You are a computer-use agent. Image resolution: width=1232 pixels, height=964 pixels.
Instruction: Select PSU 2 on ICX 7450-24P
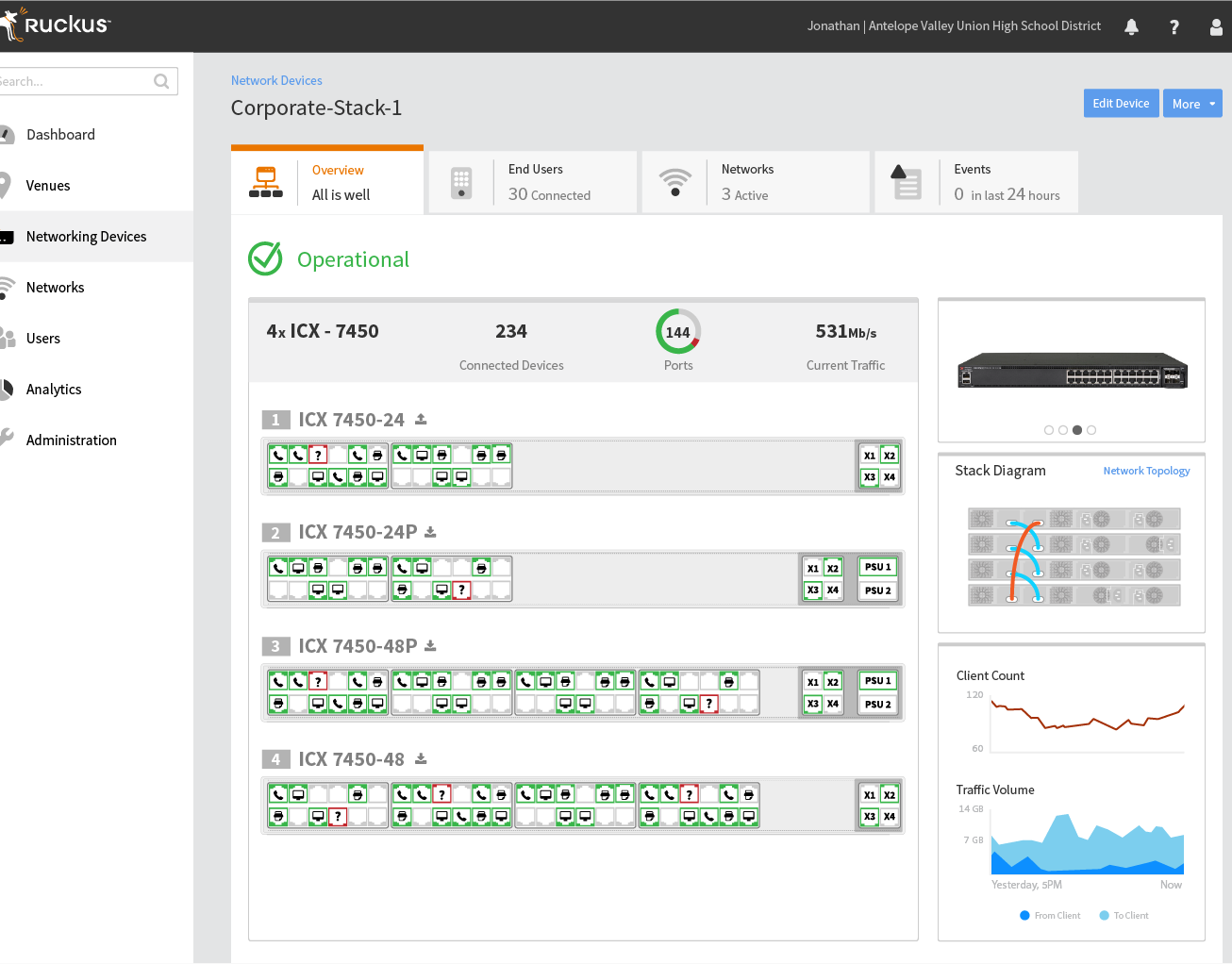(x=877, y=590)
